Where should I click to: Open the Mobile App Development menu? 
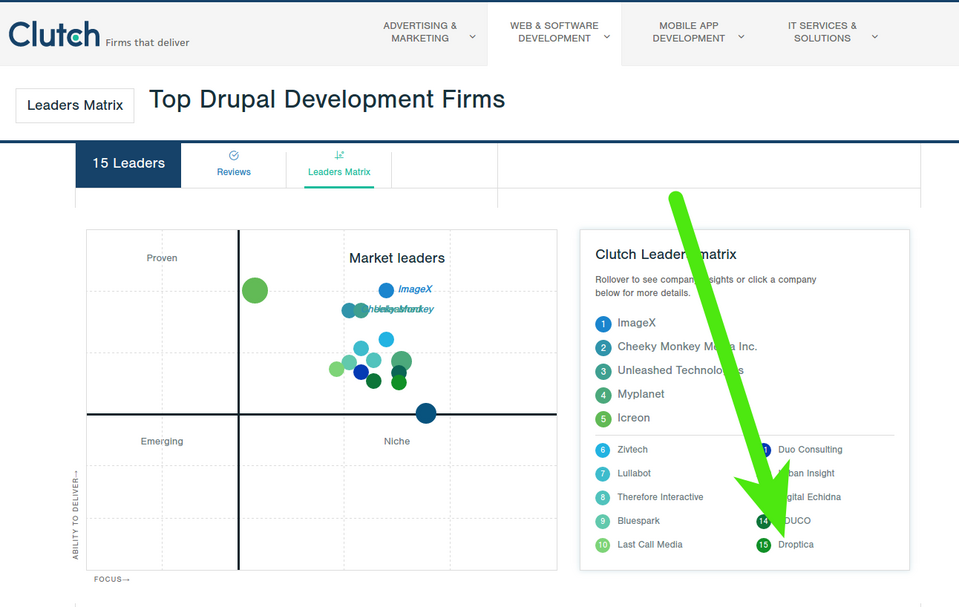[x=689, y=32]
